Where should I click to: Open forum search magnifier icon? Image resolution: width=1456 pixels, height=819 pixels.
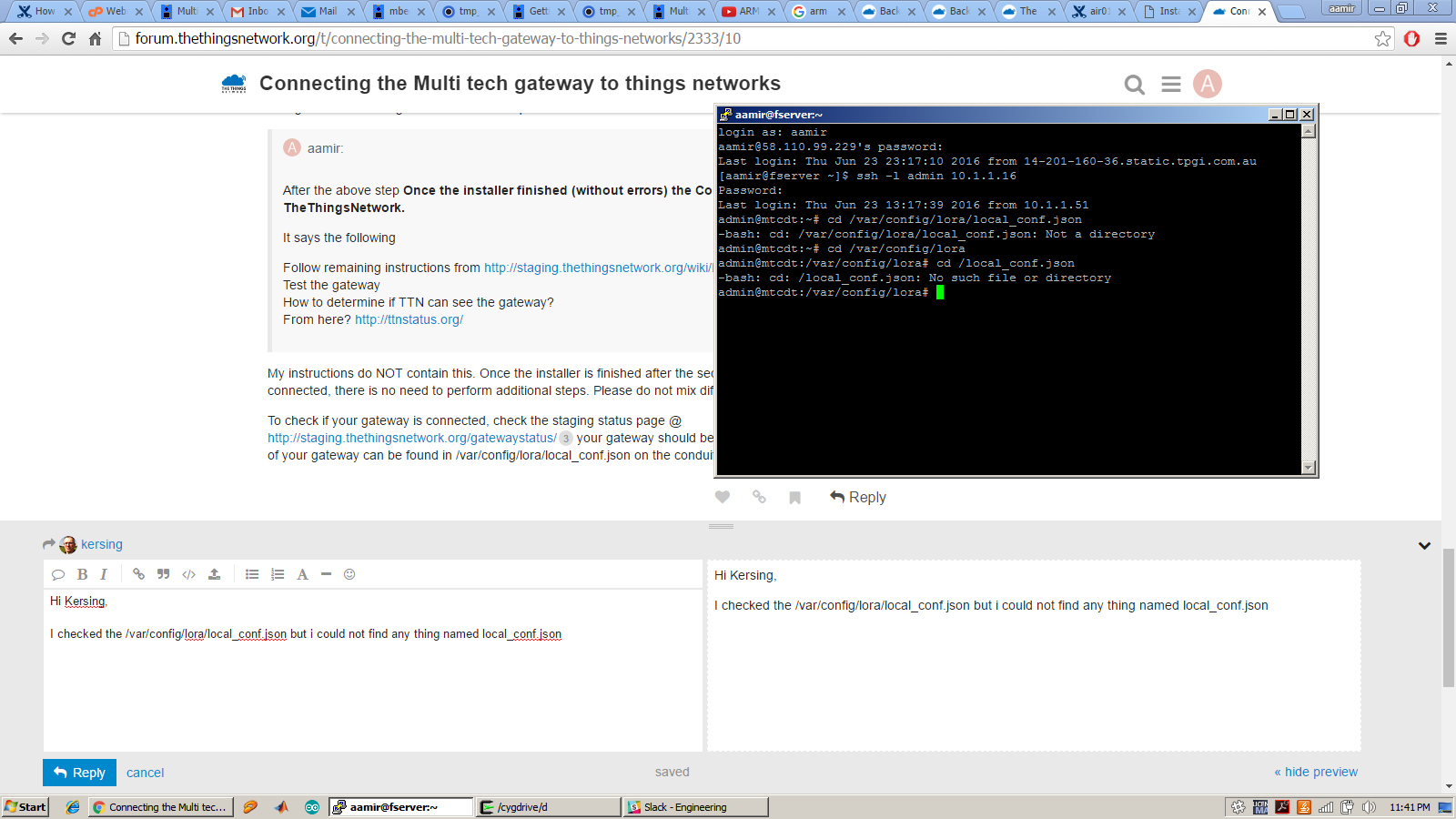tap(1134, 85)
